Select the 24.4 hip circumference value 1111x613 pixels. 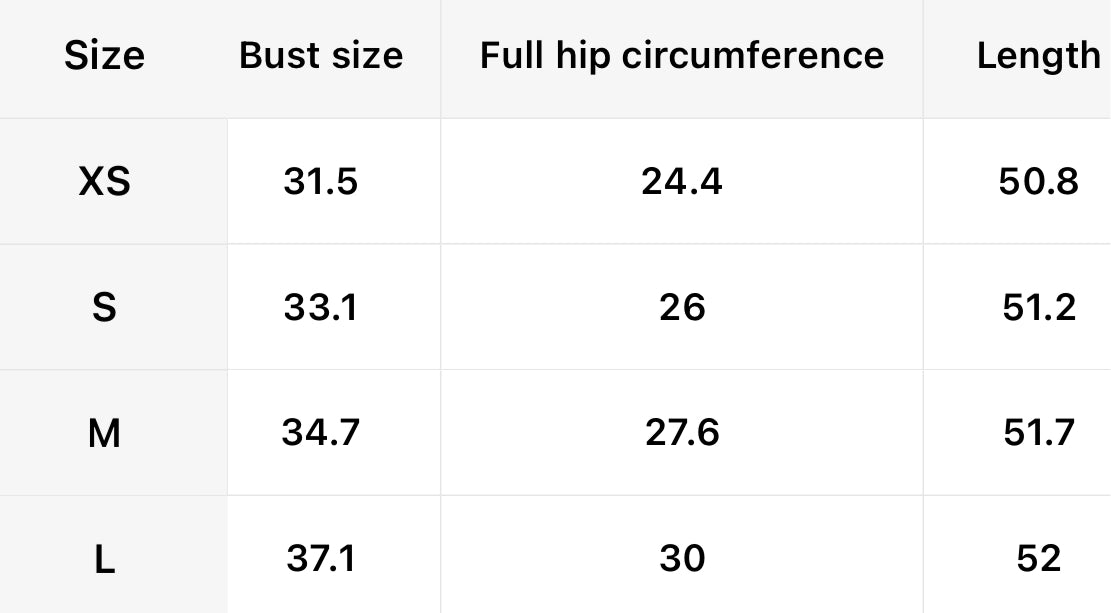coord(682,182)
